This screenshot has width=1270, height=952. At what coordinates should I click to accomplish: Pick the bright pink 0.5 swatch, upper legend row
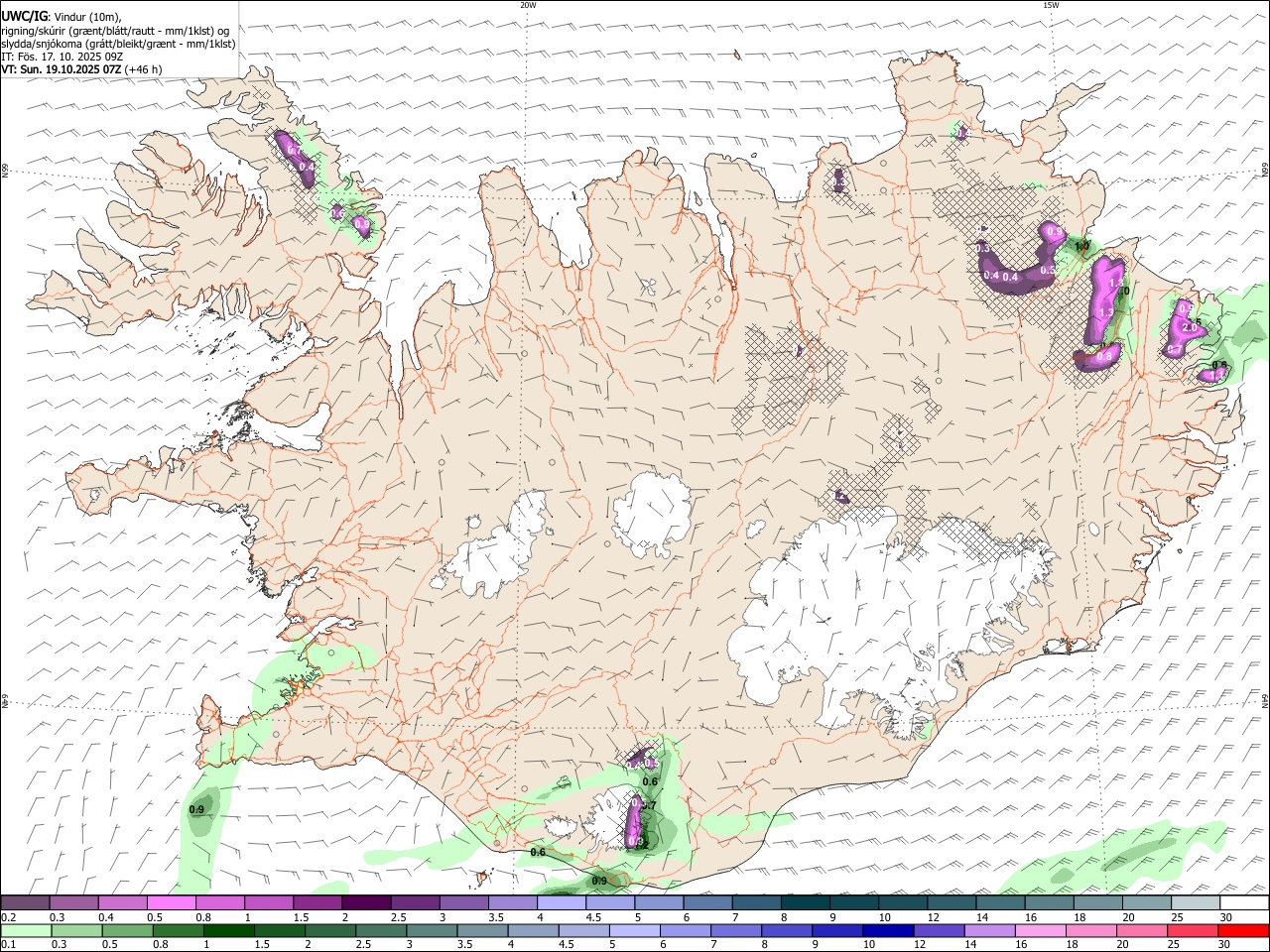tap(171, 903)
